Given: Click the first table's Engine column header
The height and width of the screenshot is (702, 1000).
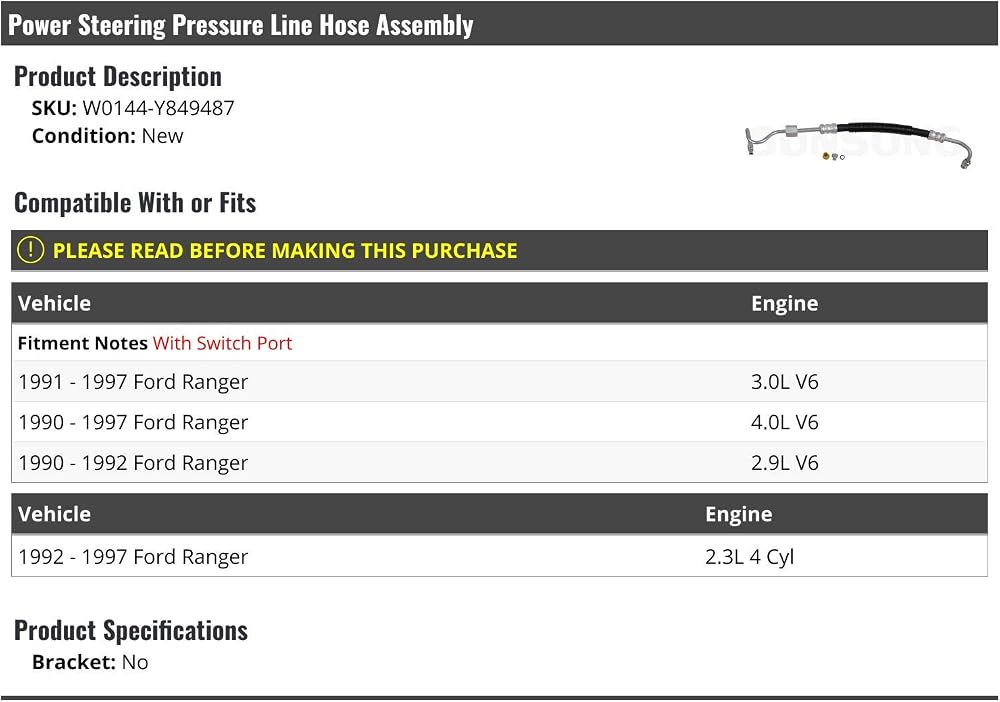Looking at the screenshot, I should point(784,303).
